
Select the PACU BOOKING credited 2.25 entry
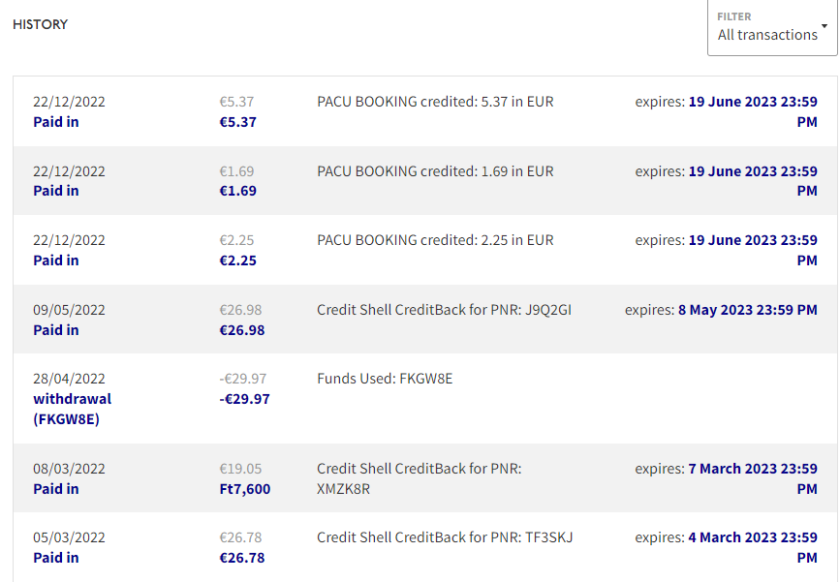click(435, 240)
